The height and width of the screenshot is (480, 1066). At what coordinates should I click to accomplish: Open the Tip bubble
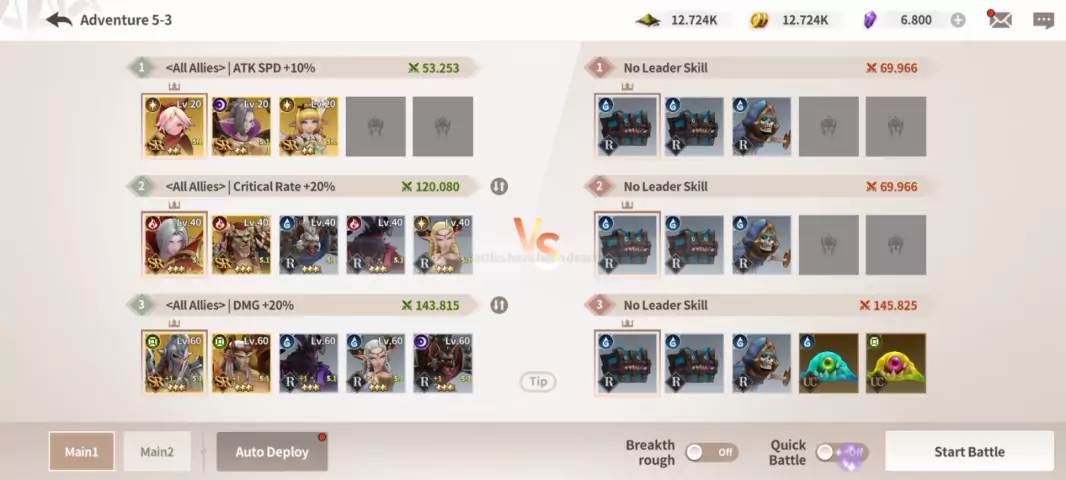click(538, 381)
